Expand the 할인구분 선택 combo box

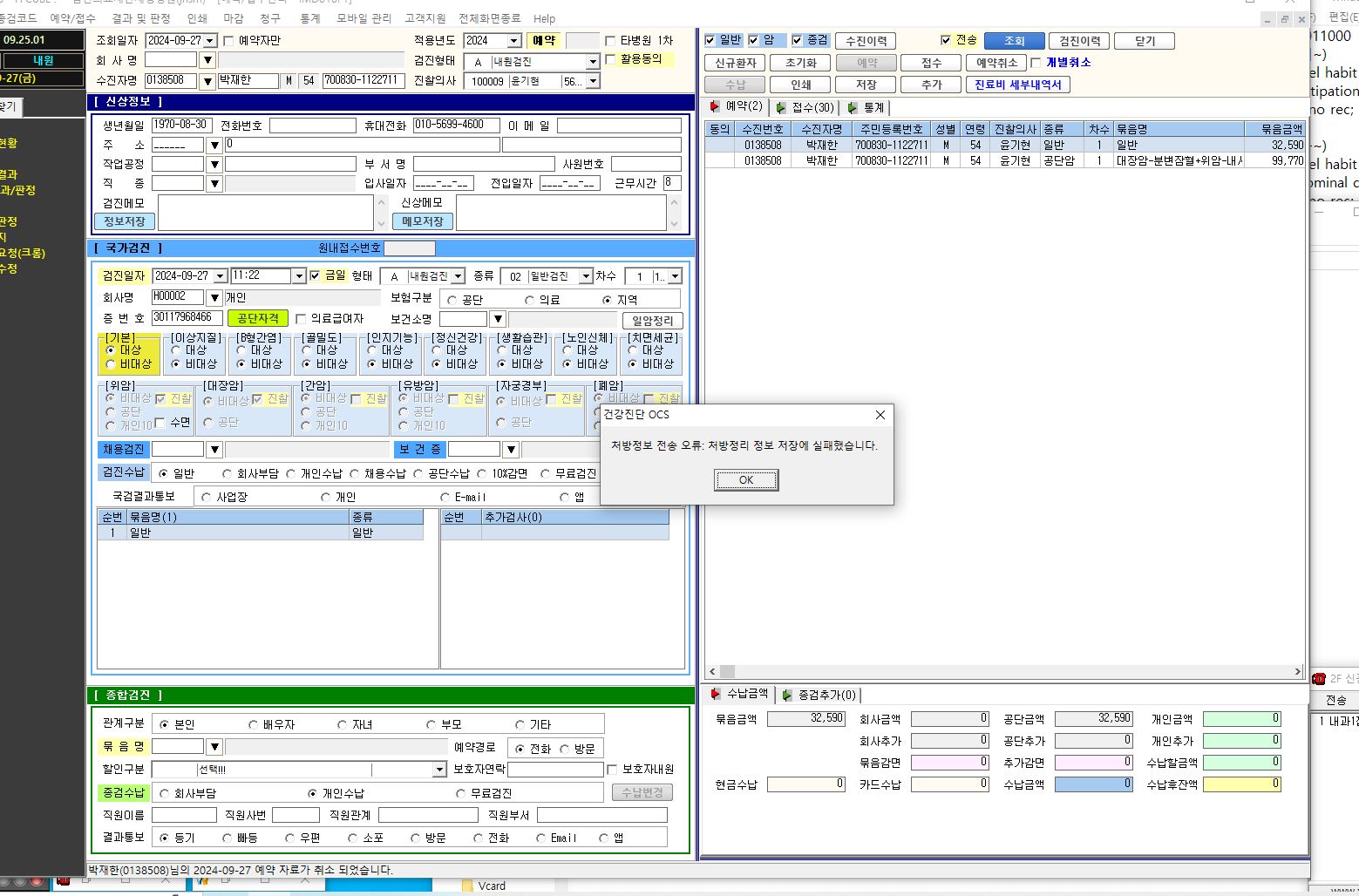point(439,770)
